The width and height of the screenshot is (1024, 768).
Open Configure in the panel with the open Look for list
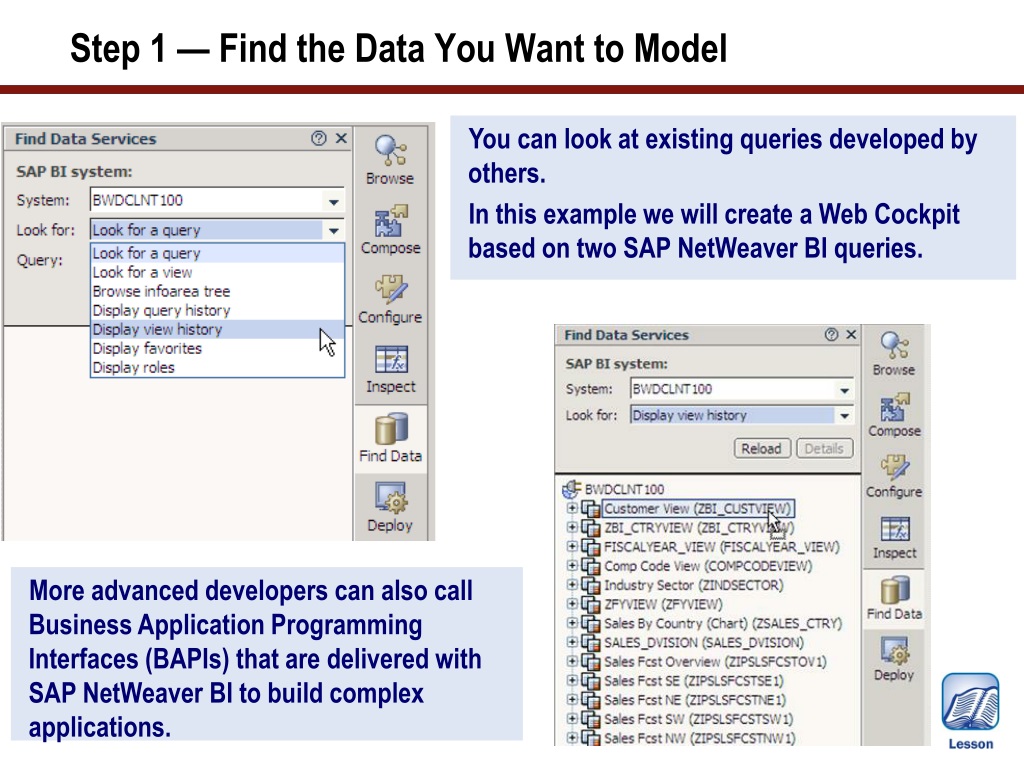tap(391, 299)
